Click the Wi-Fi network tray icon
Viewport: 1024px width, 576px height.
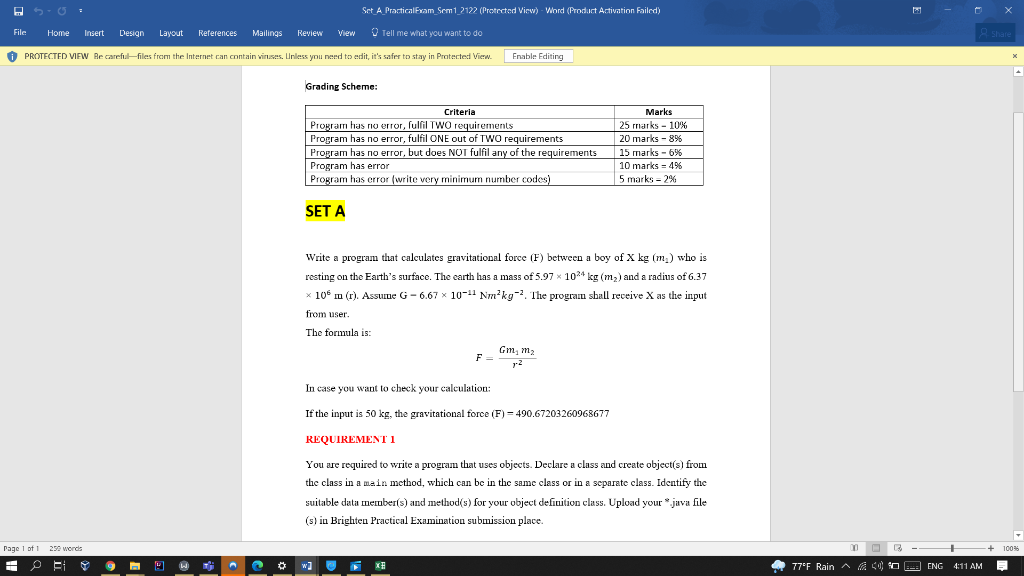[862, 566]
